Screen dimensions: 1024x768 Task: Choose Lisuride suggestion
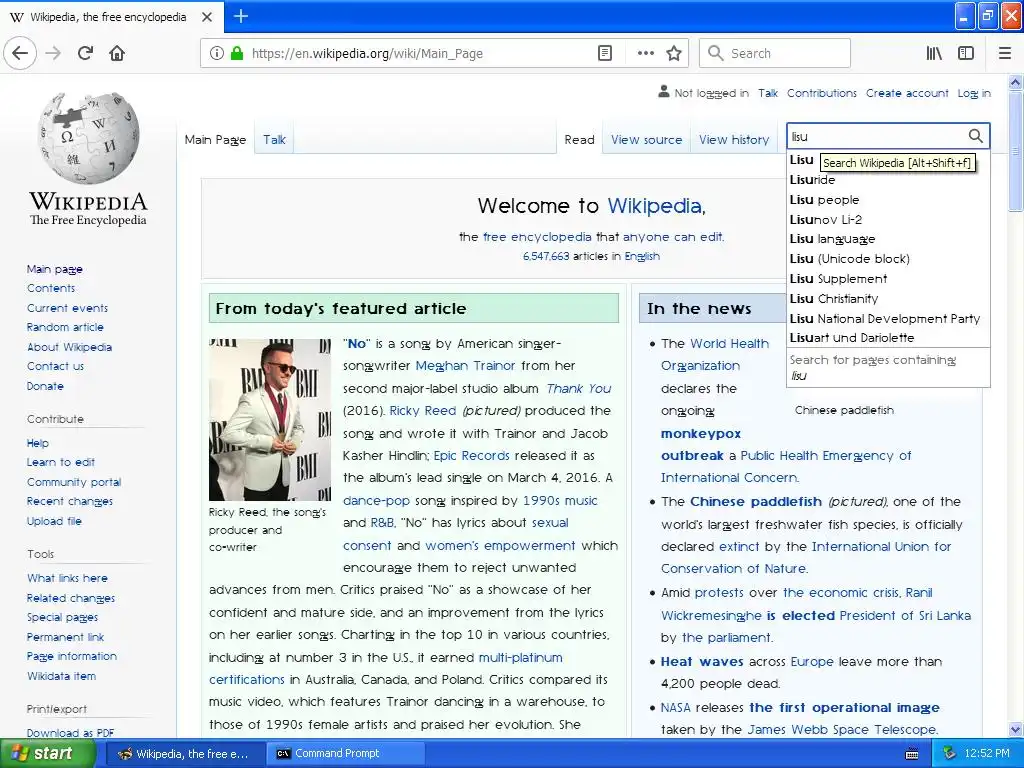(888, 180)
